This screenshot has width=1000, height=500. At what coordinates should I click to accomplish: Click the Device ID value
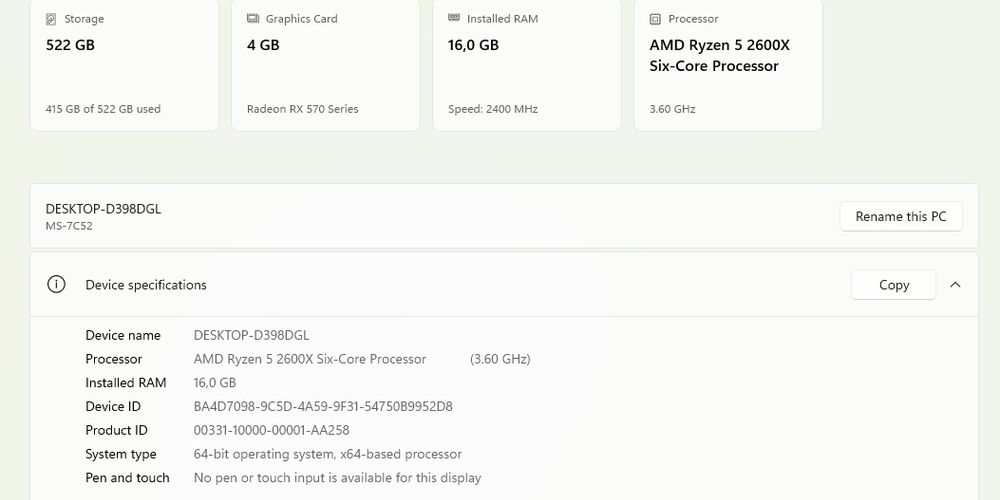(323, 407)
